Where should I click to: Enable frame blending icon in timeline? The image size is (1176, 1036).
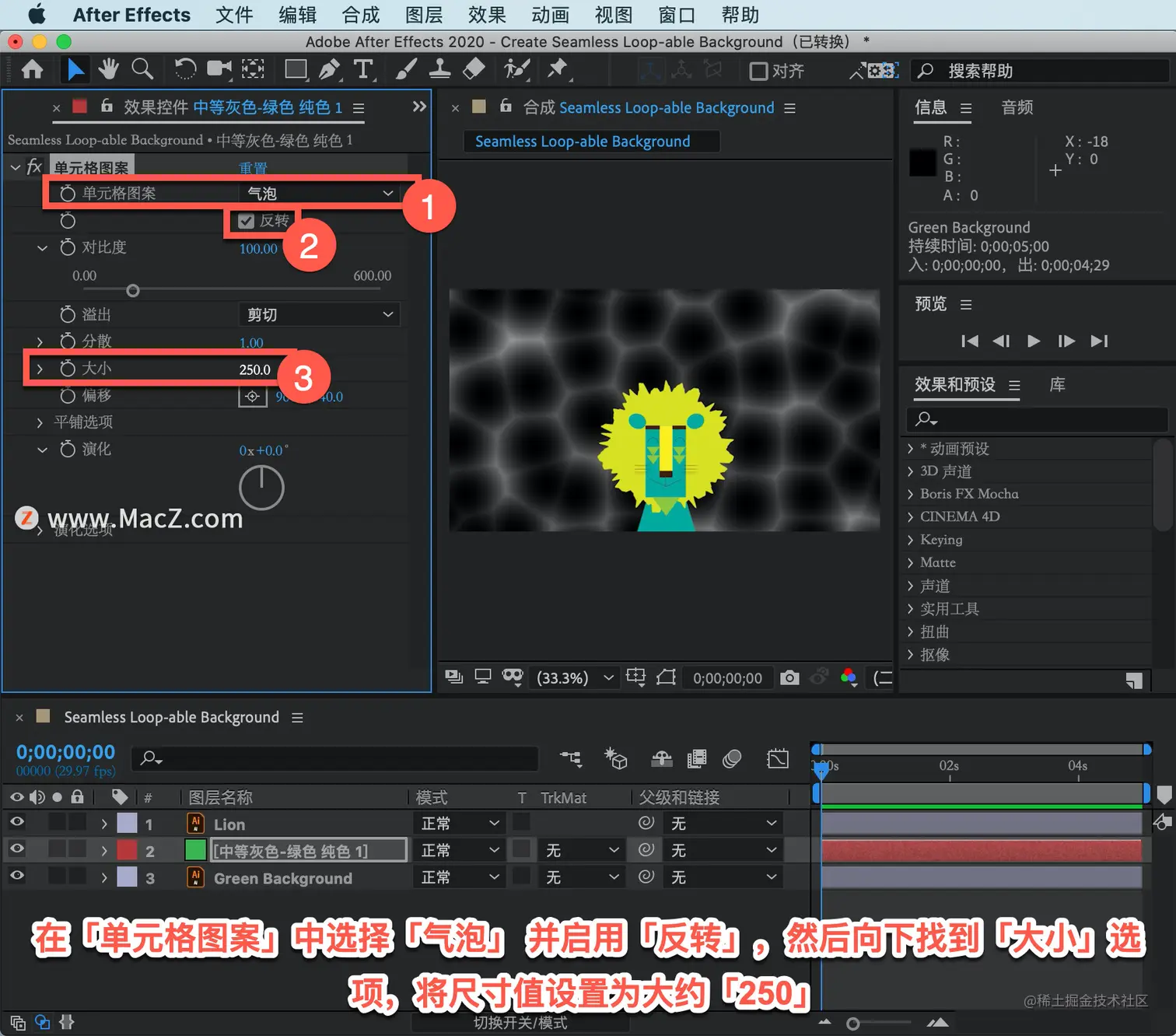tap(697, 758)
